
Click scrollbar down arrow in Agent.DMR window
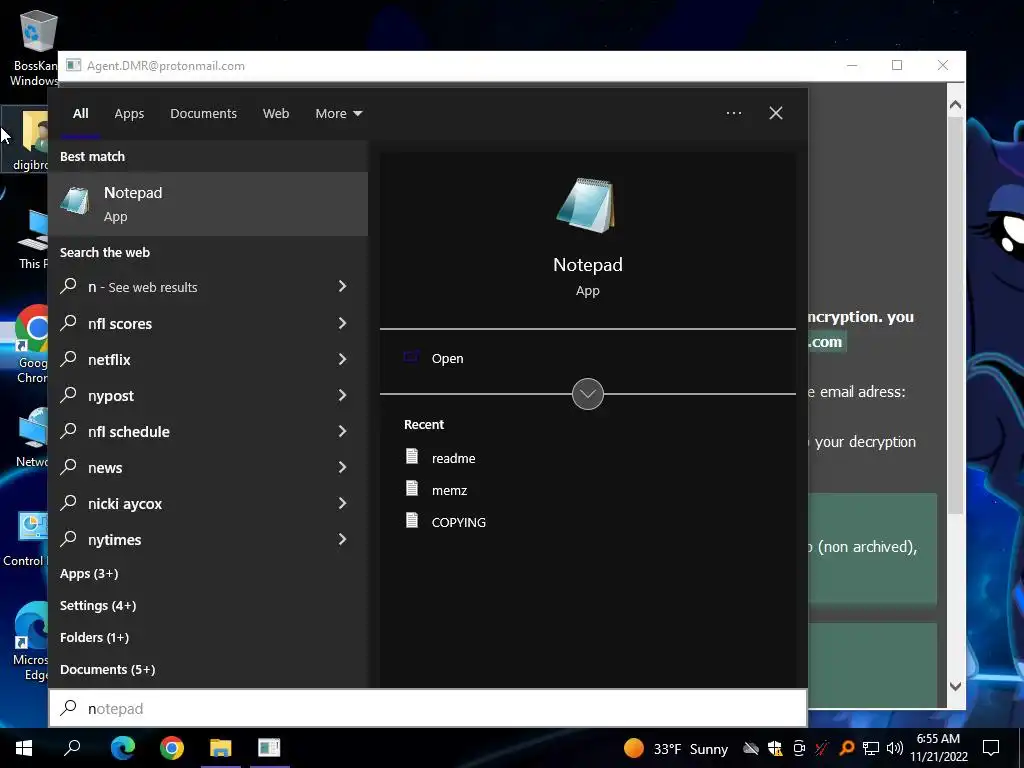[x=955, y=686]
